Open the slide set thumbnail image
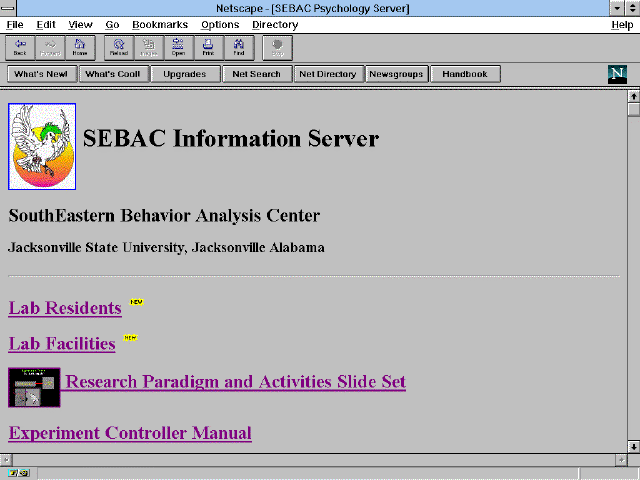The image size is (640, 480). (34, 387)
